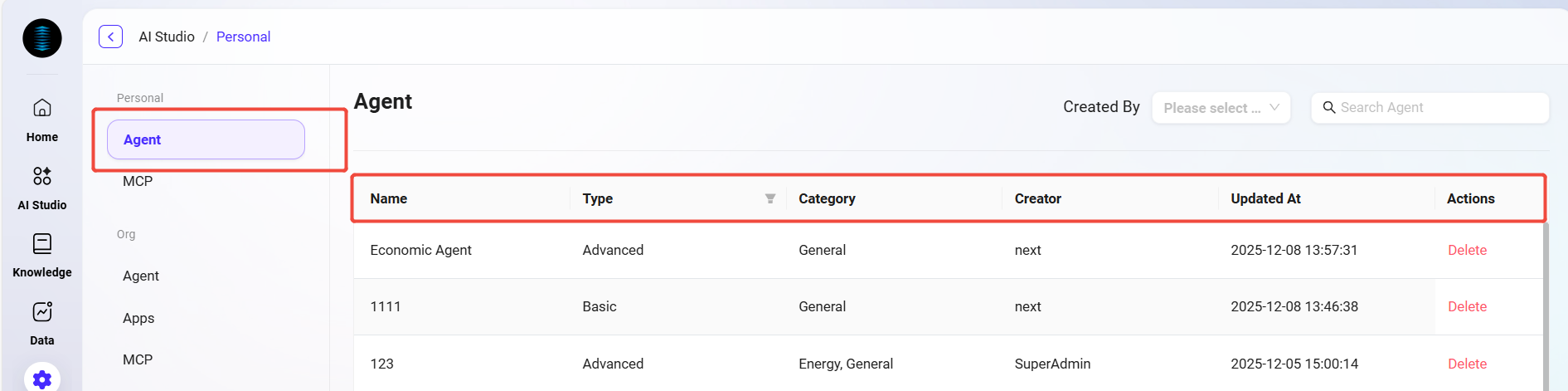Open Agent under Org section

(x=141, y=276)
